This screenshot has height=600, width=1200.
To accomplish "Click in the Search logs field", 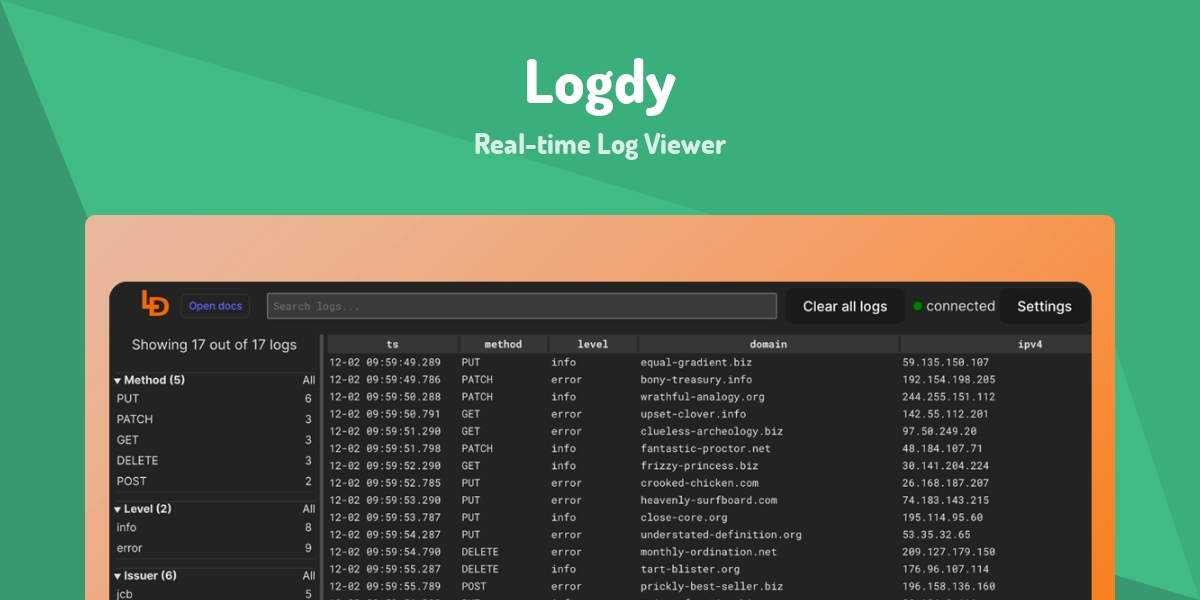I will tap(520, 305).
